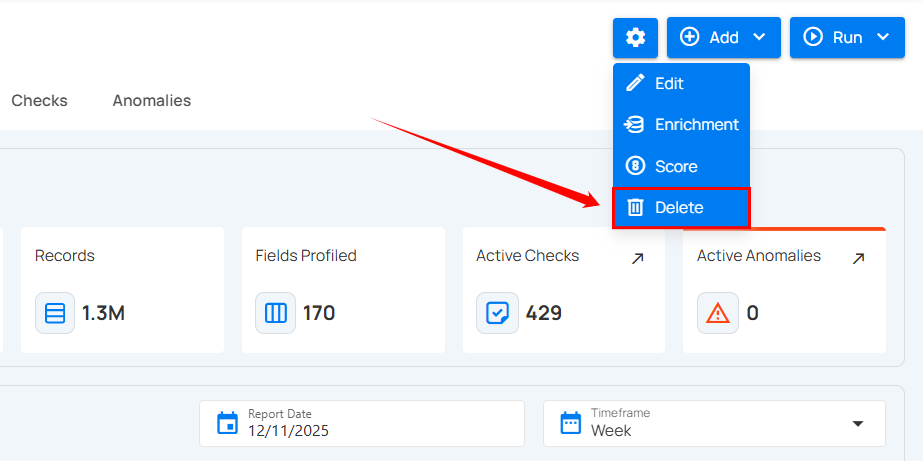Switch to the Anomalies tab
Viewport: 923px width, 461px height.
pos(151,100)
